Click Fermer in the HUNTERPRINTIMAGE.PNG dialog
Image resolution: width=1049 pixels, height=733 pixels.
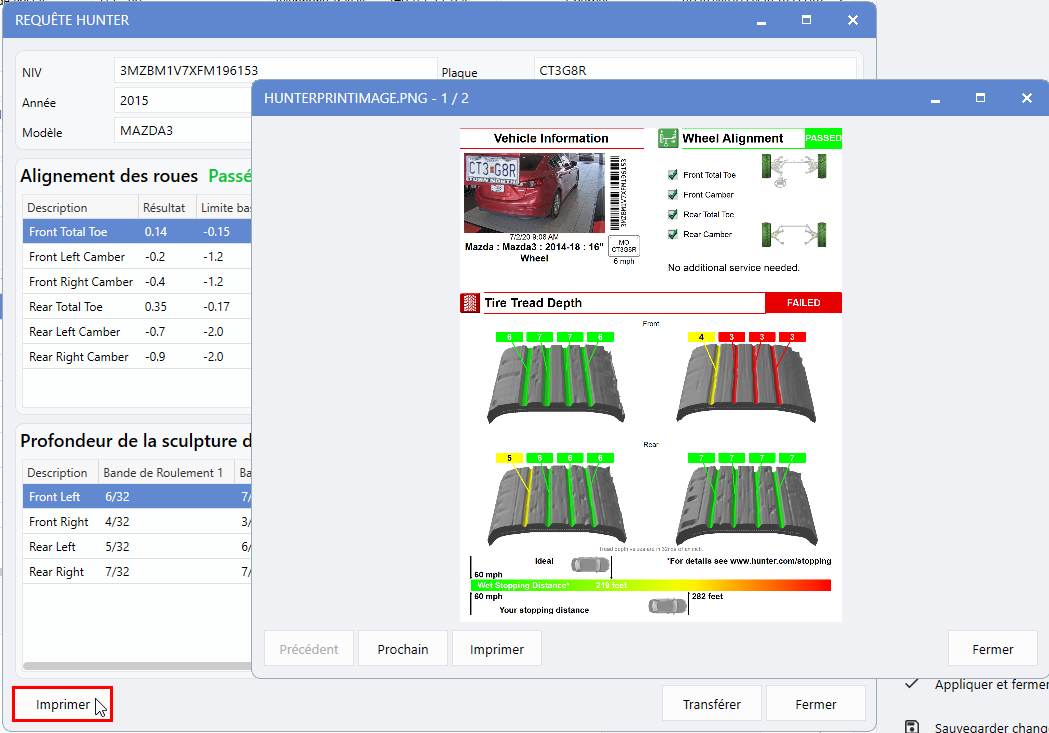[x=993, y=649]
